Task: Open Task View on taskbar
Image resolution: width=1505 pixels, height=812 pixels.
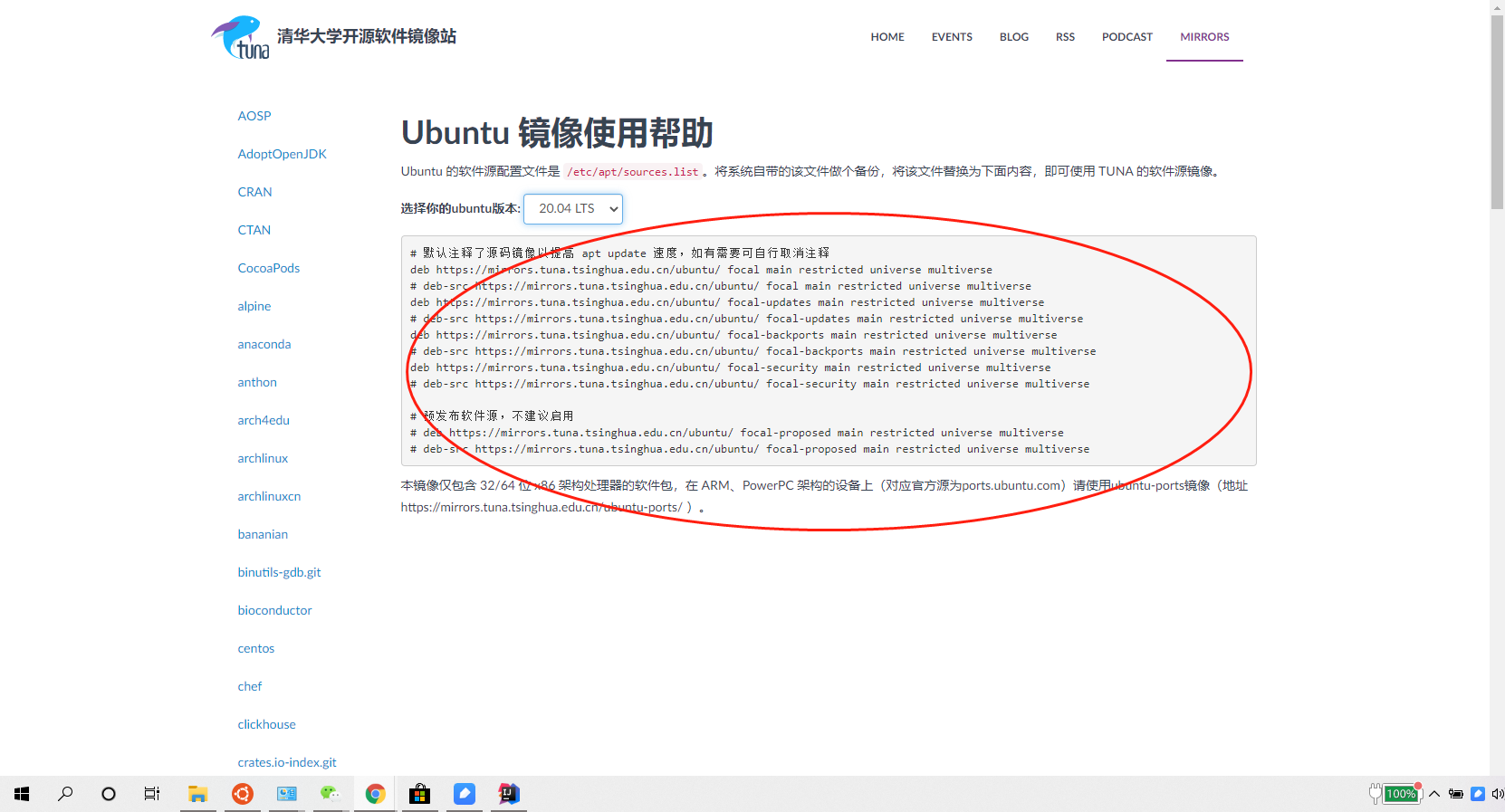Action: click(152, 794)
